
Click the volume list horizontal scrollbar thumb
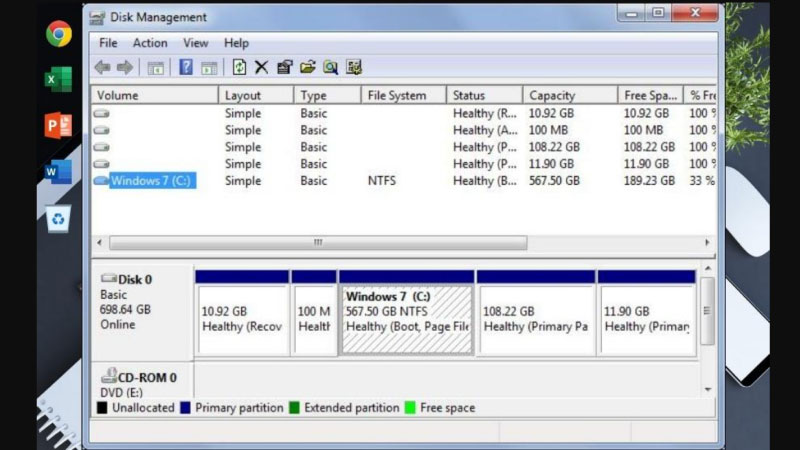pos(318,242)
